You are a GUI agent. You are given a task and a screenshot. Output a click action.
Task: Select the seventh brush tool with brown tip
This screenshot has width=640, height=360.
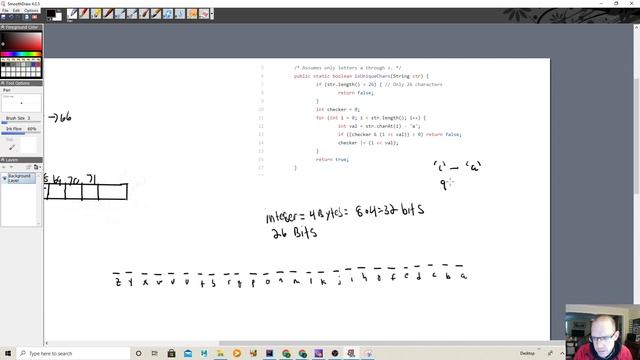pos(144,14)
